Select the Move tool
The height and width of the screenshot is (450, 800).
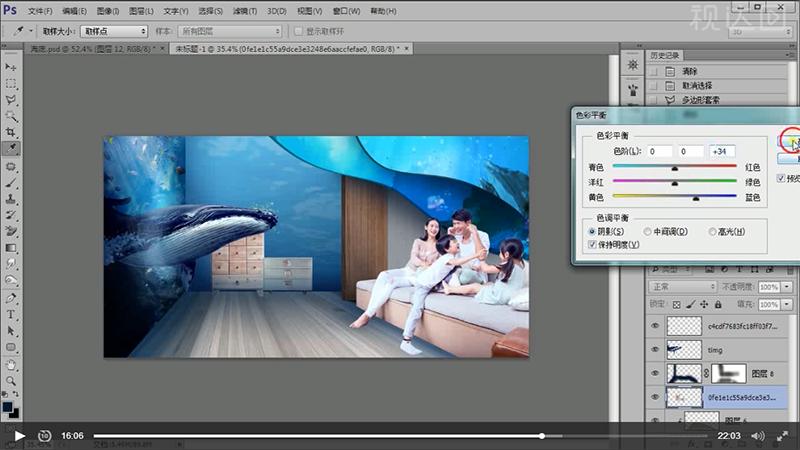(x=11, y=67)
